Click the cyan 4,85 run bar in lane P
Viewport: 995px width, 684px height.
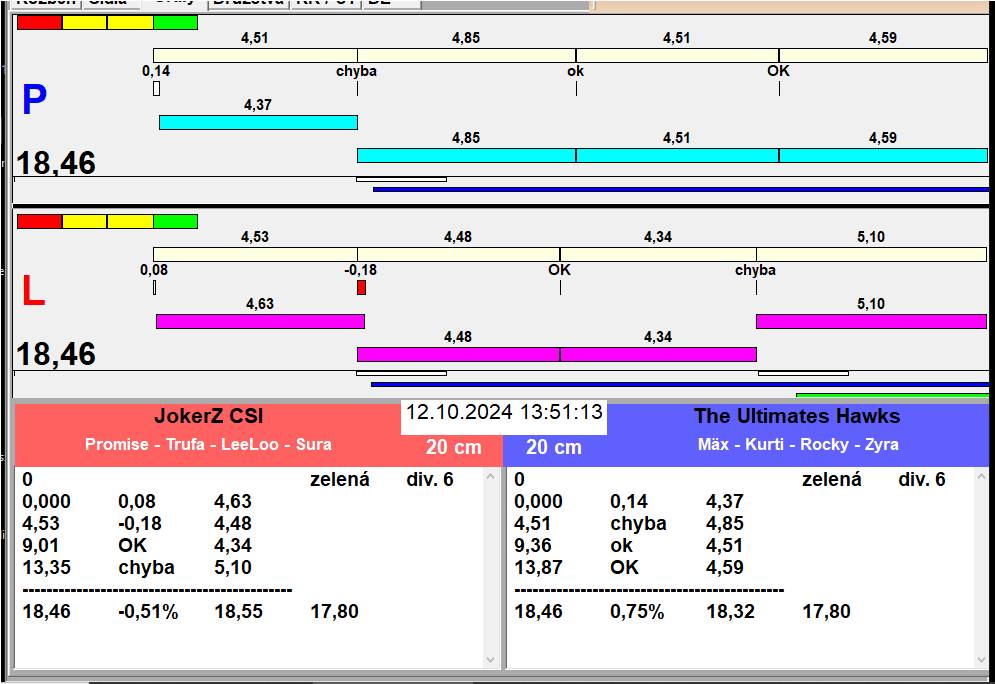tap(466, 155)
